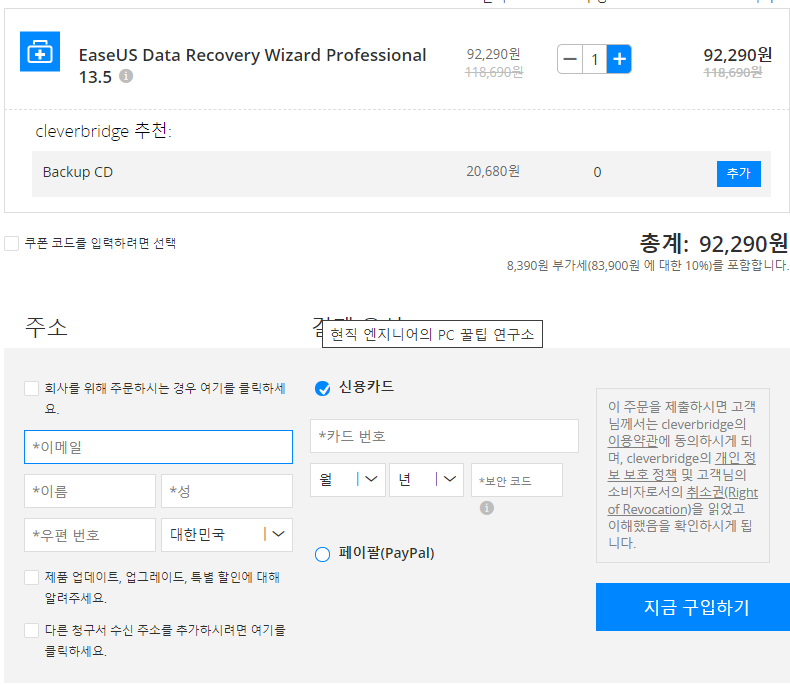Screen dimensions: 790x685
Task: Click the EaseUS Data Recovery Wizard title
Action: (x=252, y=65)
